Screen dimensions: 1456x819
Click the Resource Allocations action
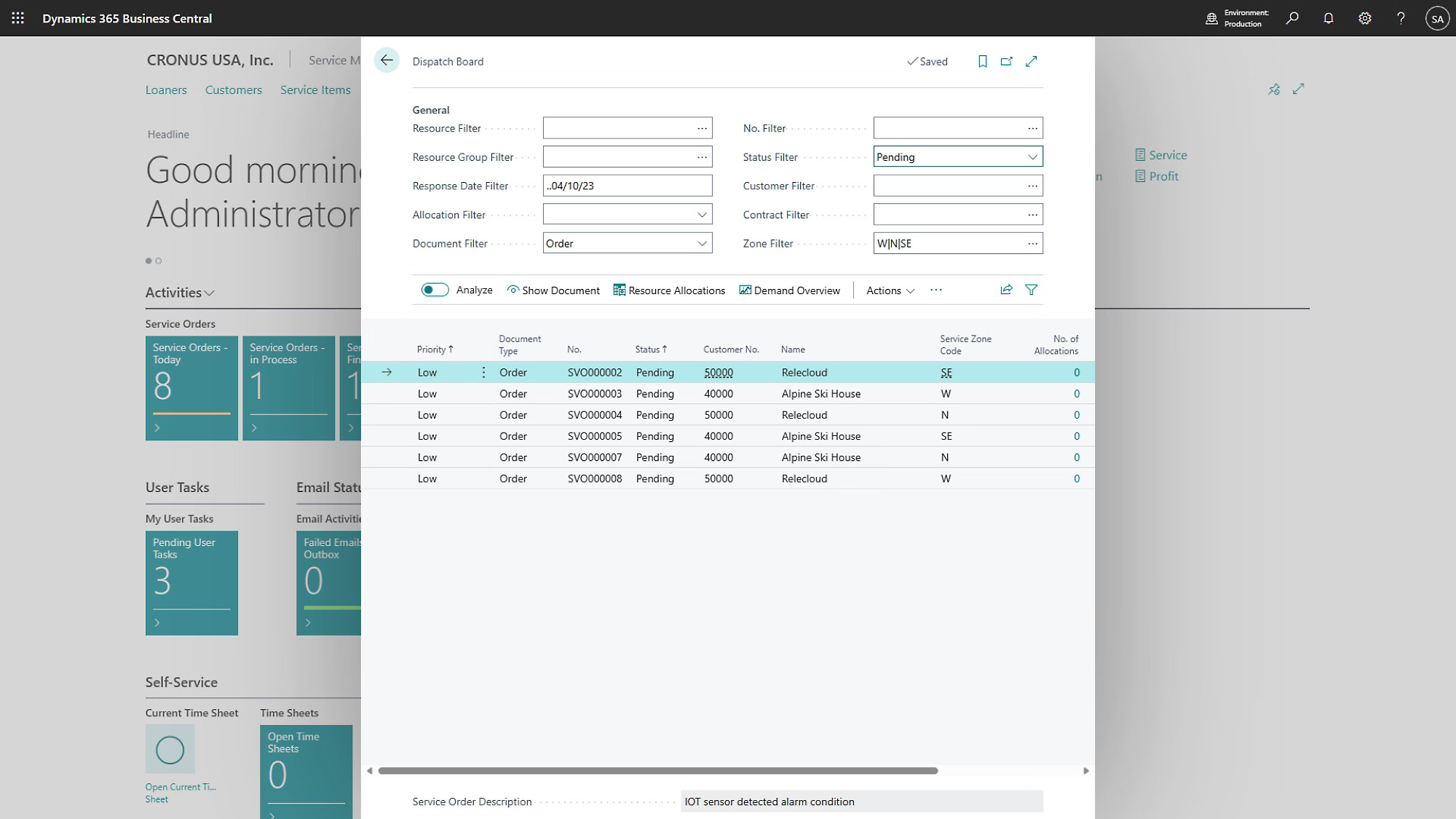(669, 290)
